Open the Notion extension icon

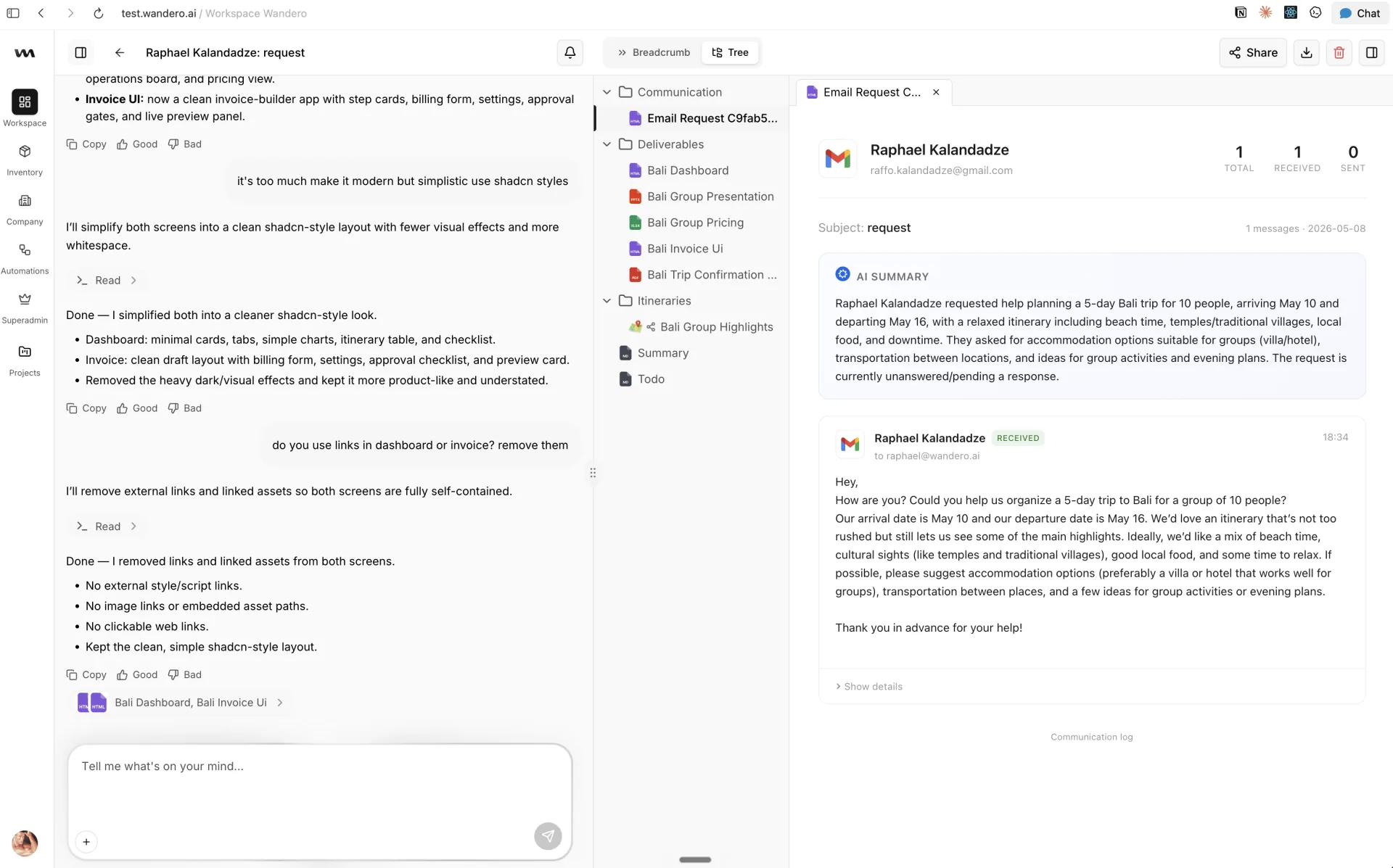click(x=1241, y=12)
